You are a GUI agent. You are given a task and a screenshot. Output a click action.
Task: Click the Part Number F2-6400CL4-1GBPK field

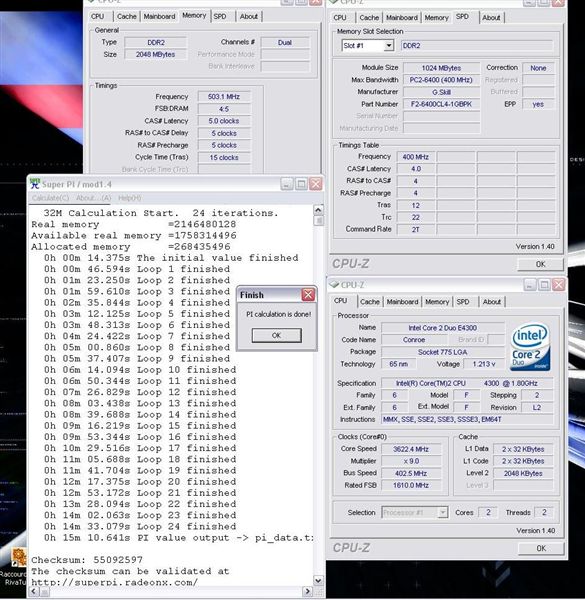[x=441, y=104]
